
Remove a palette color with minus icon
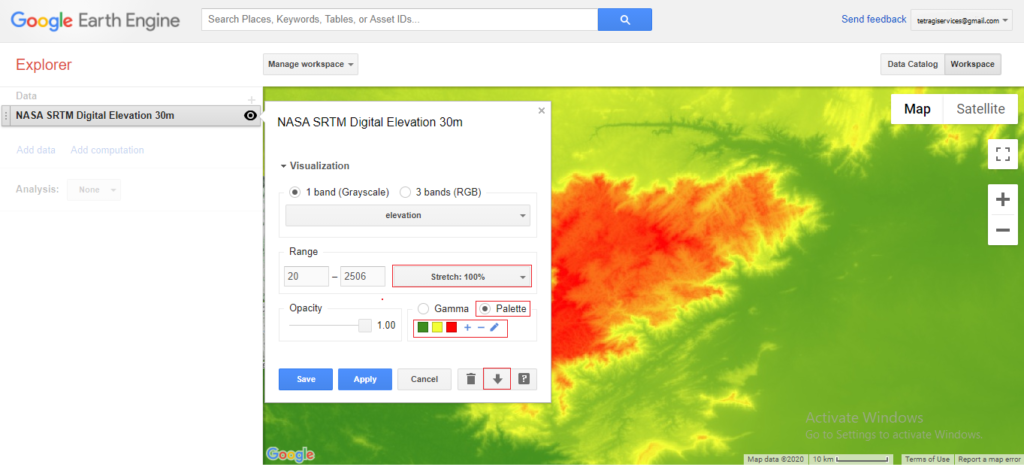pos(481,327)
